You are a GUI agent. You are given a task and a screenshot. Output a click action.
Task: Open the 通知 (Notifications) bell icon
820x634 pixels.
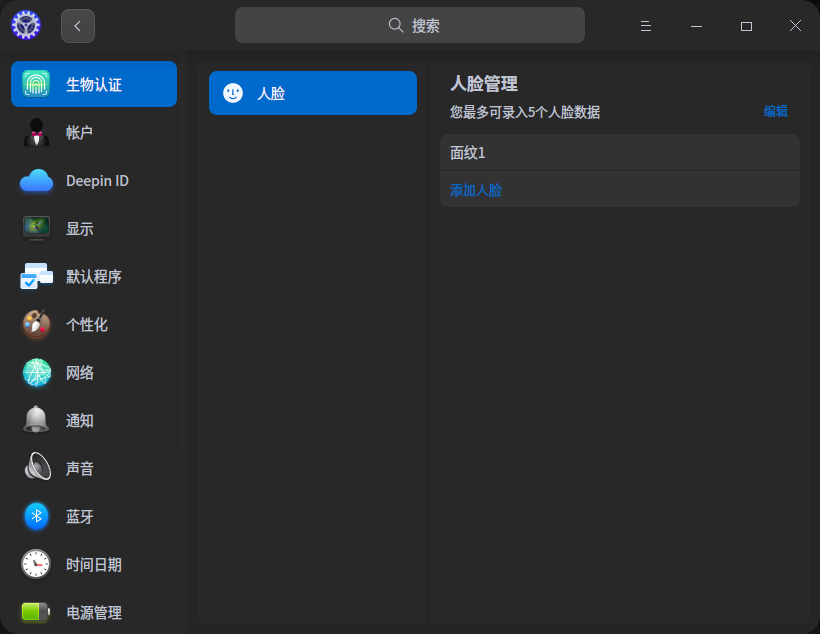tap(36, 420)
